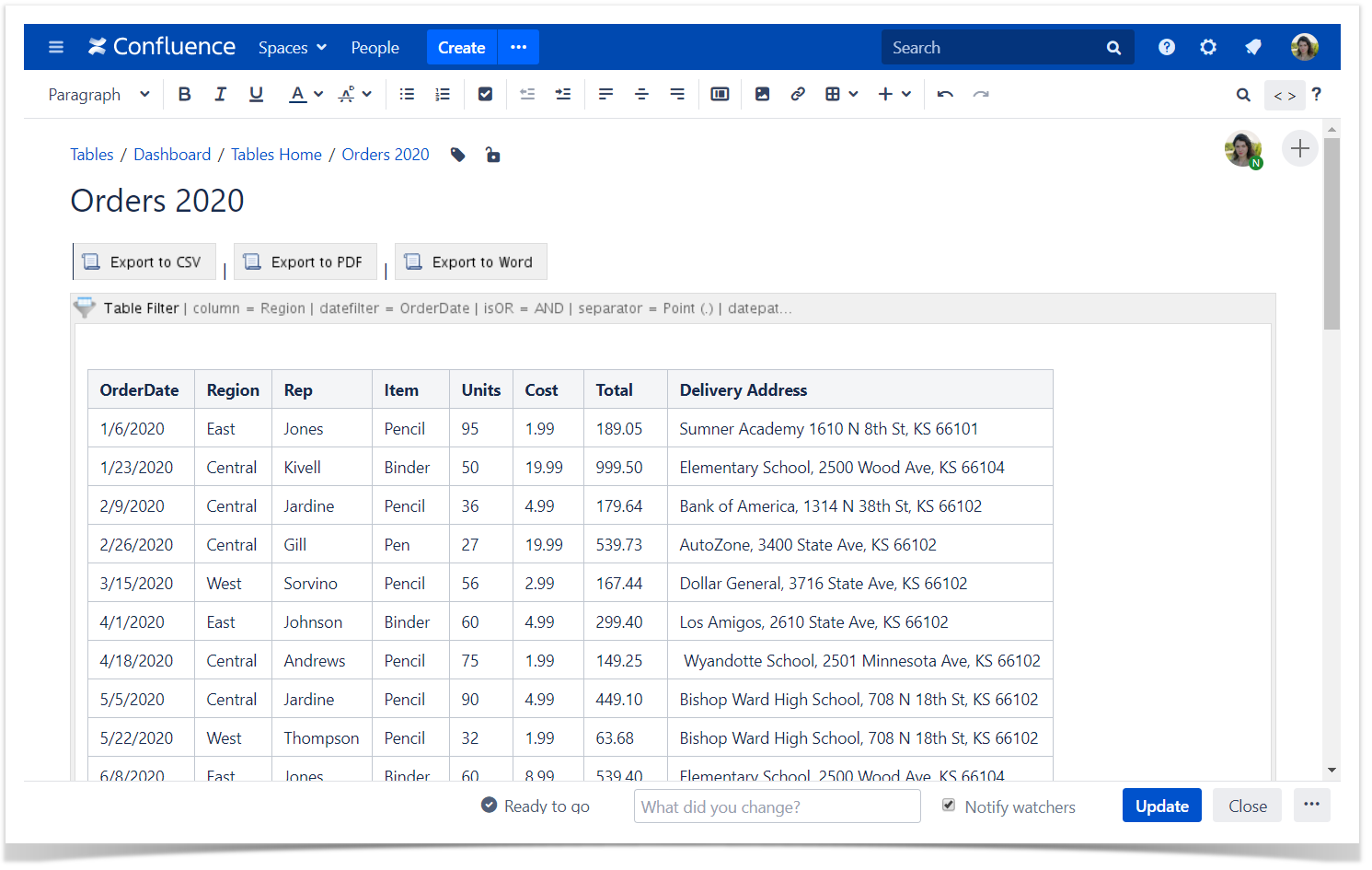Click the Update button
This screenshot has width=1372, height=870.
point(1161,806)
